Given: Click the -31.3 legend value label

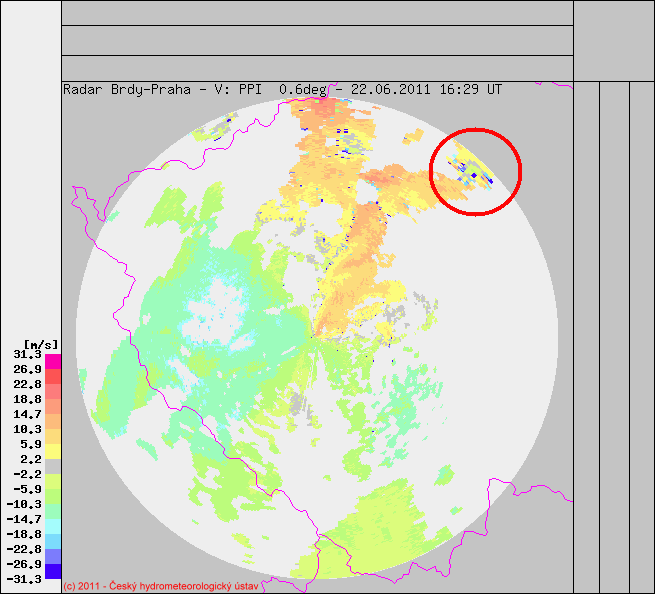Looking at the screenshot, I should coord(24,579).
